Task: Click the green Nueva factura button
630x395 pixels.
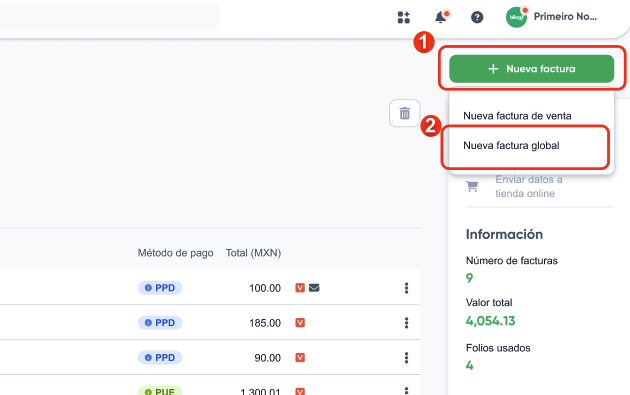Action: [532, 69]
